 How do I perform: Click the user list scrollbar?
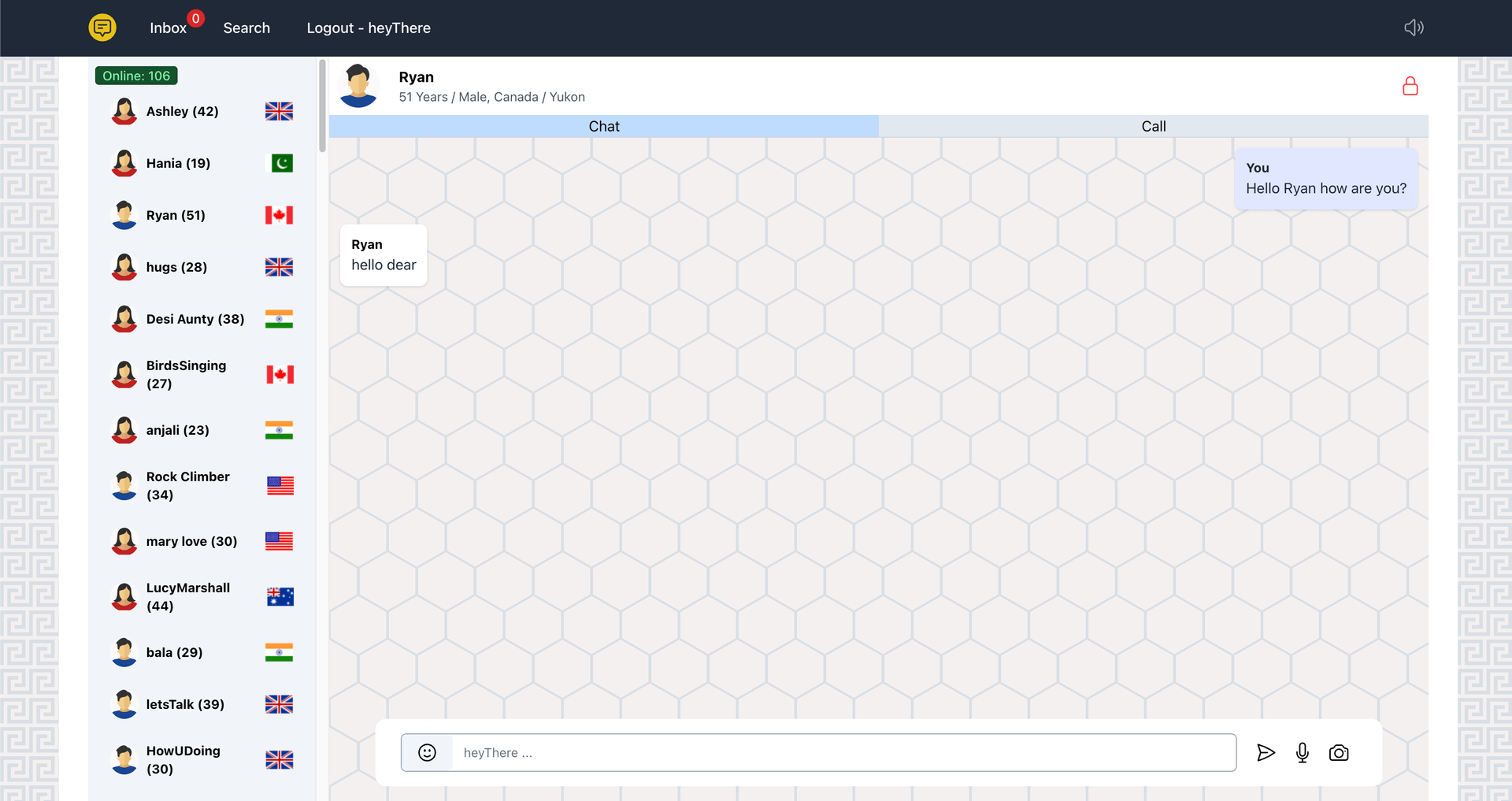tap(322, 106)
